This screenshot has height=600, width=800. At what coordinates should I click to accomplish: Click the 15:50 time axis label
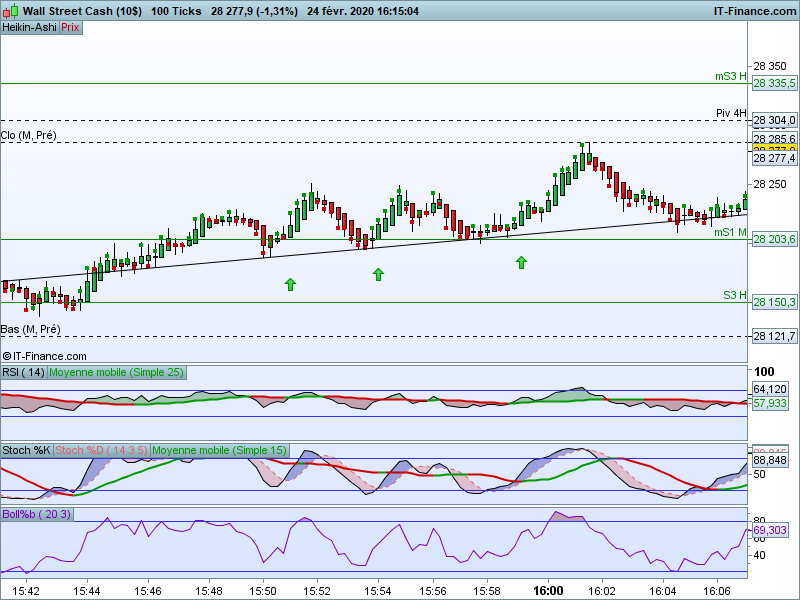pos(263,591)
